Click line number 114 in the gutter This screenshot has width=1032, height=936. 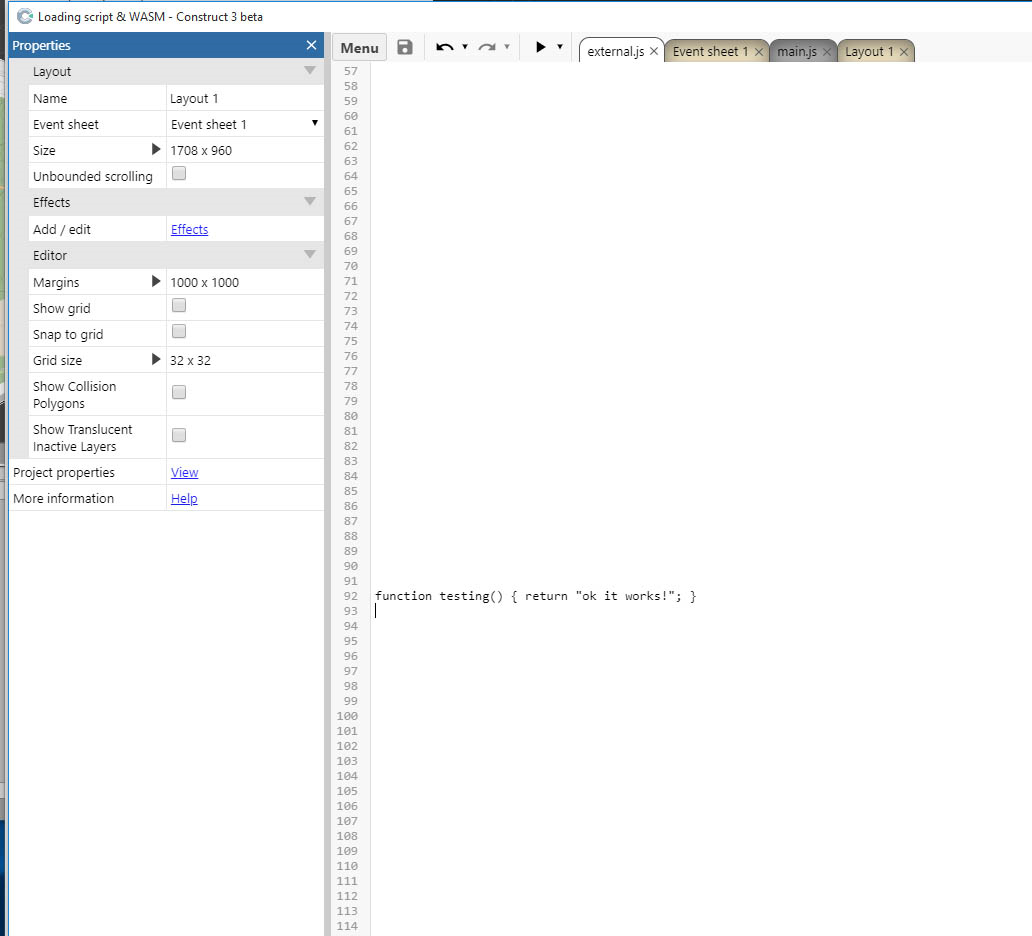point(347,926)
